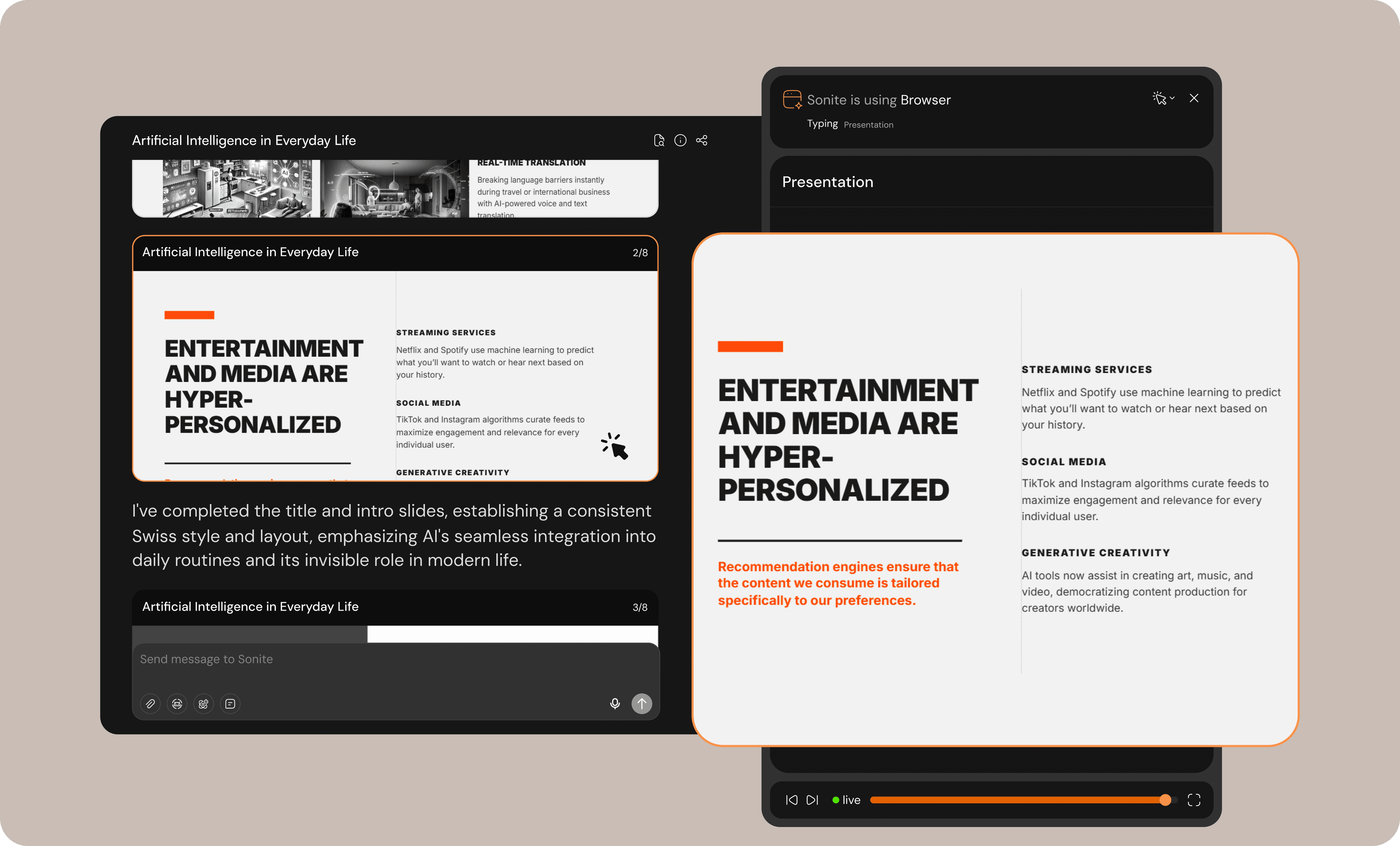Click the skip-forward playback control
Image resolution: width=1400 pixels, height=846 pixels.
(813, 799)
